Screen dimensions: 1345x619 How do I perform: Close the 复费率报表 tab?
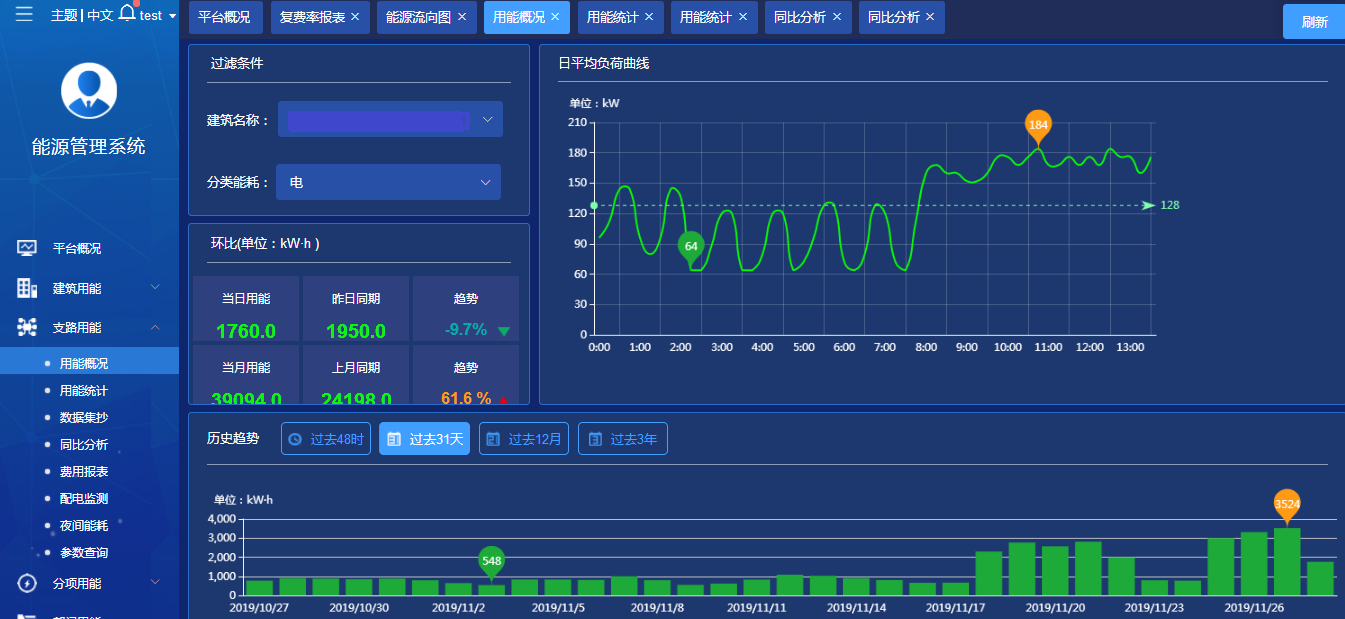pyautogui.click(x=355, y=17)
